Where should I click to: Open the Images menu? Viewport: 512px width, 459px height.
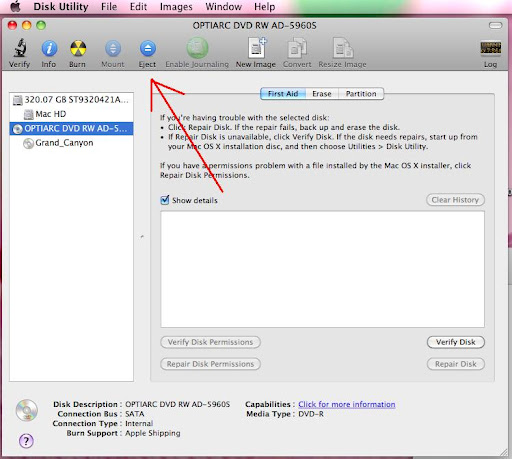pos(176,6)
